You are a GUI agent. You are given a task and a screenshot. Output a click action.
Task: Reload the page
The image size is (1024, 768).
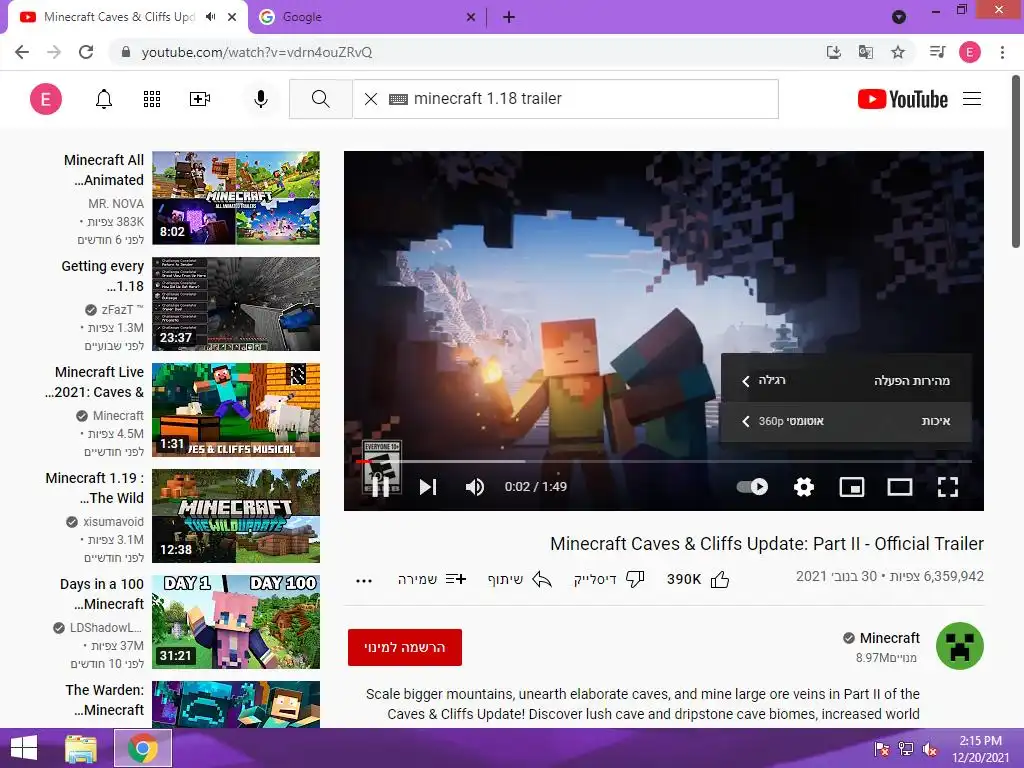[x=86, y=52]
